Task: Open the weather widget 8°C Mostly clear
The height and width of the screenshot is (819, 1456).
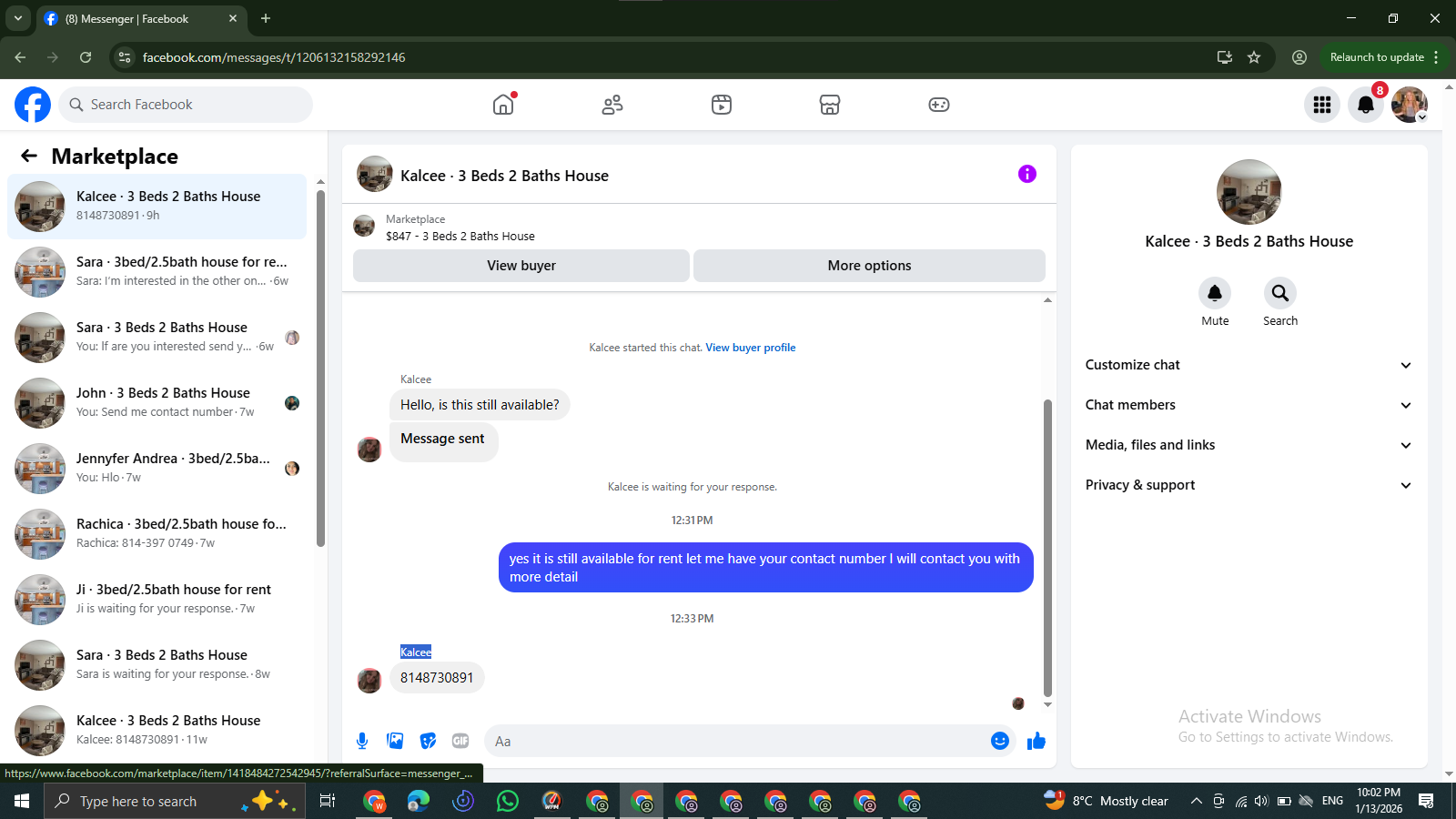Action: click(1107, 801)
